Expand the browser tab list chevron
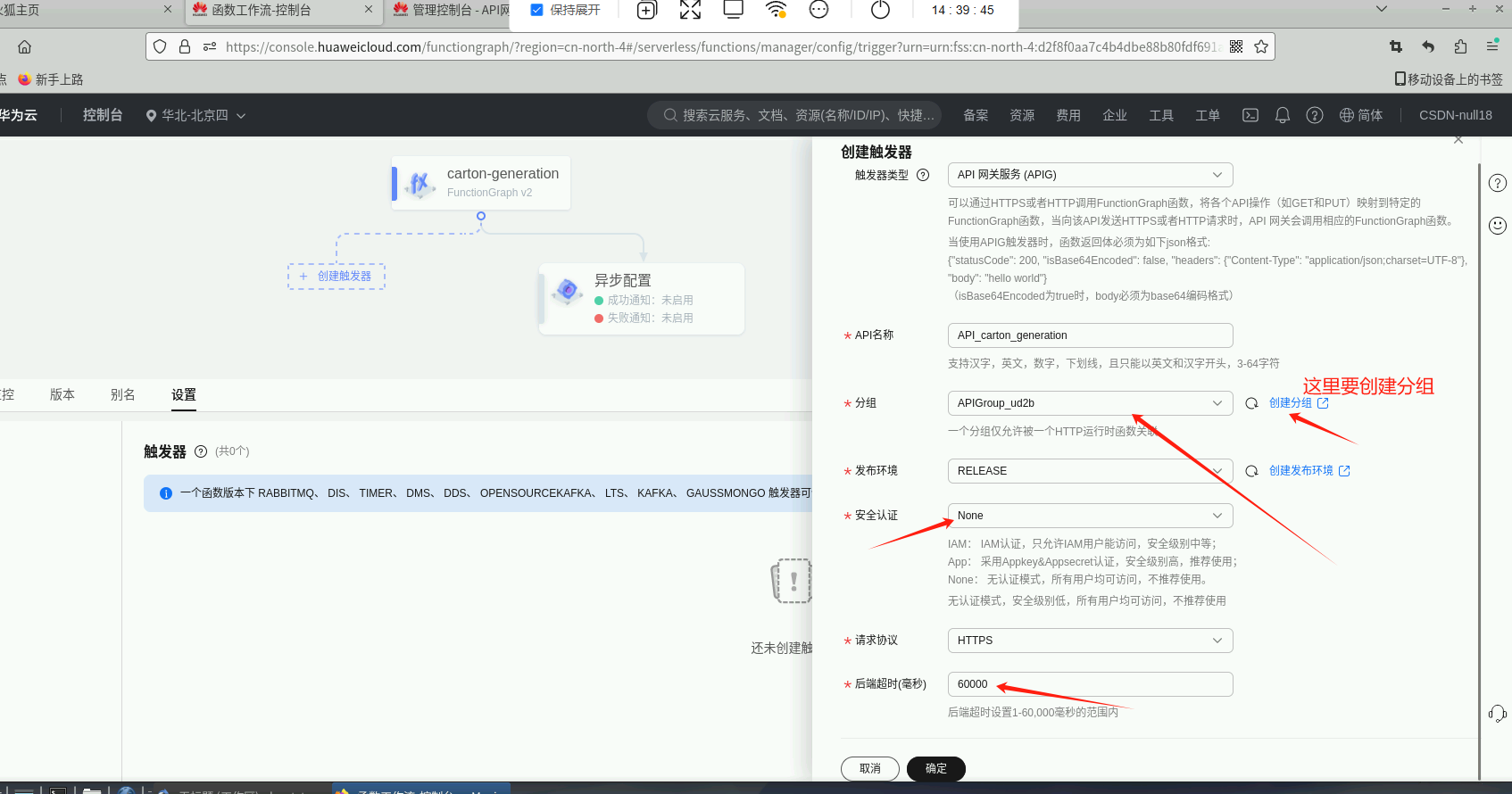1512x794 pixels. pyautogui.click(x=1382, y=9)
